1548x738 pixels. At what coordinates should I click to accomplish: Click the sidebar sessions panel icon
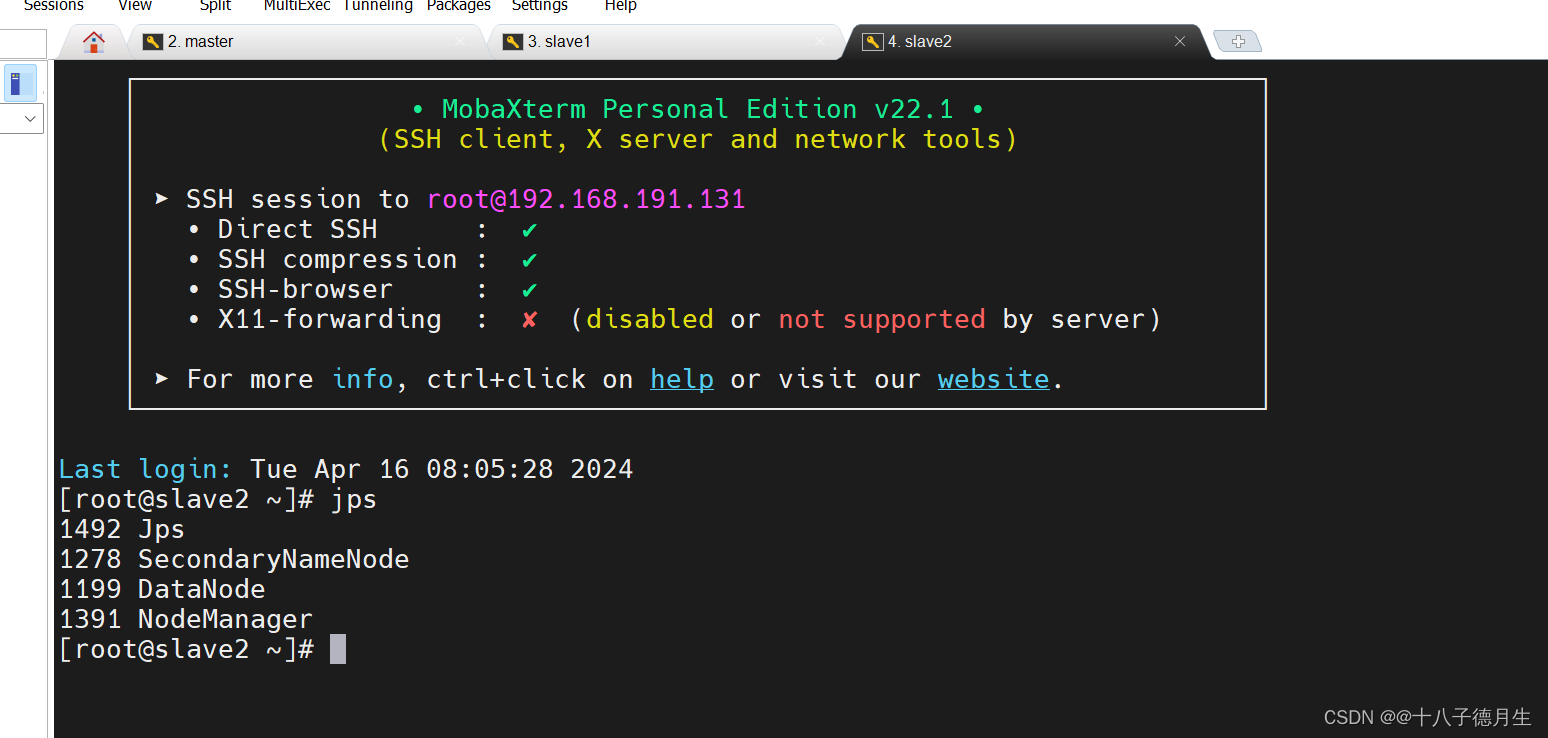(20, 83)
